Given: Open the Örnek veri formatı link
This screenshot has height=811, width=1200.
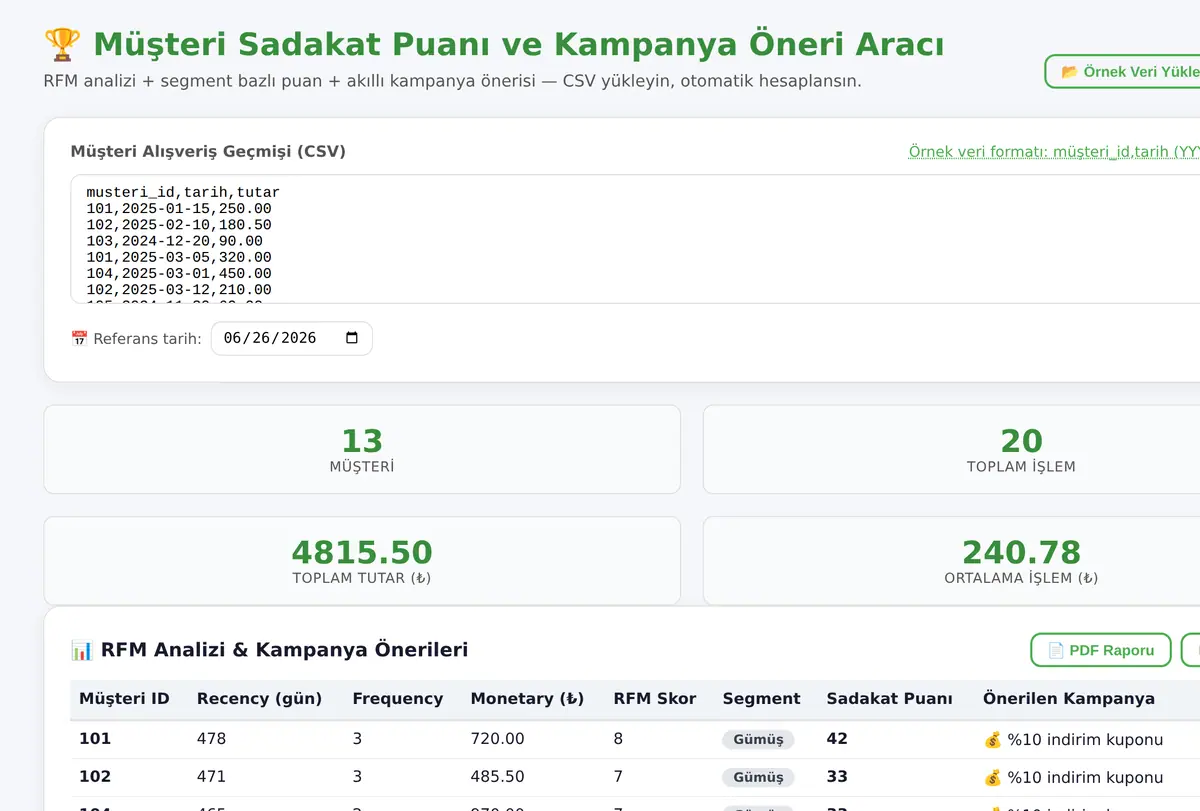Looking at the screenshot, I should (x=1054, y=152).
